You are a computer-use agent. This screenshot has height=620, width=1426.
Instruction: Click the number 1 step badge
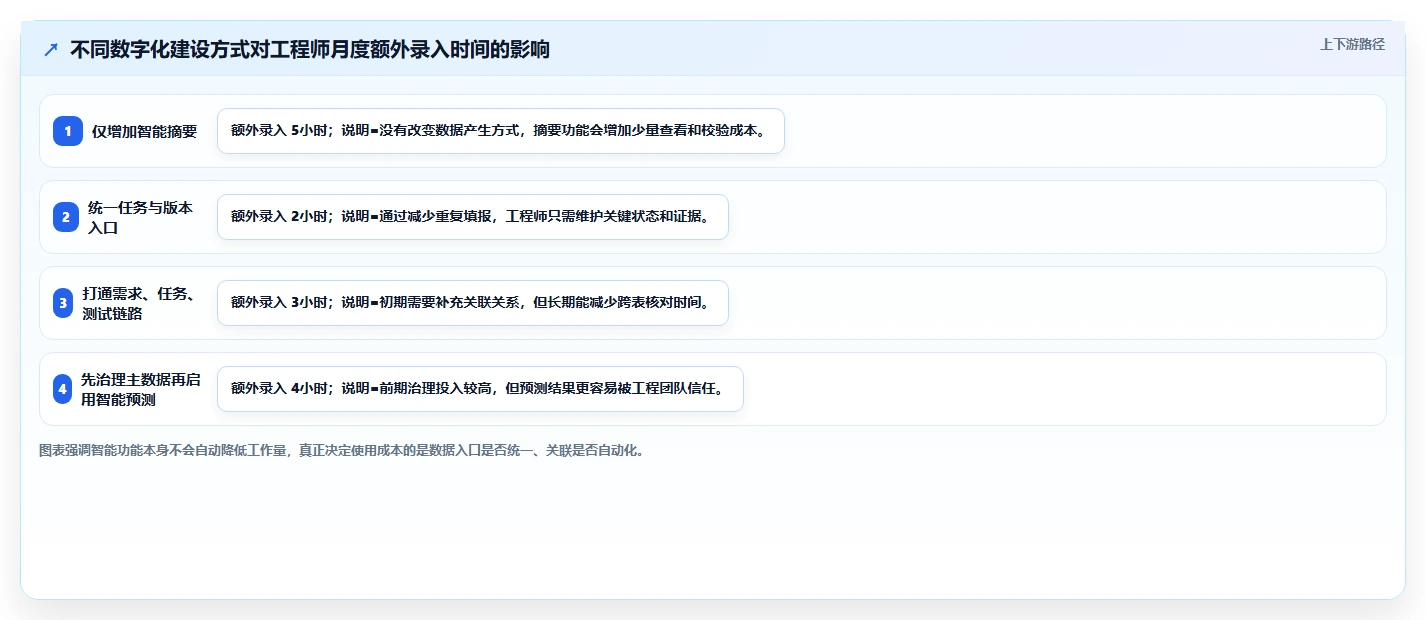68,131
